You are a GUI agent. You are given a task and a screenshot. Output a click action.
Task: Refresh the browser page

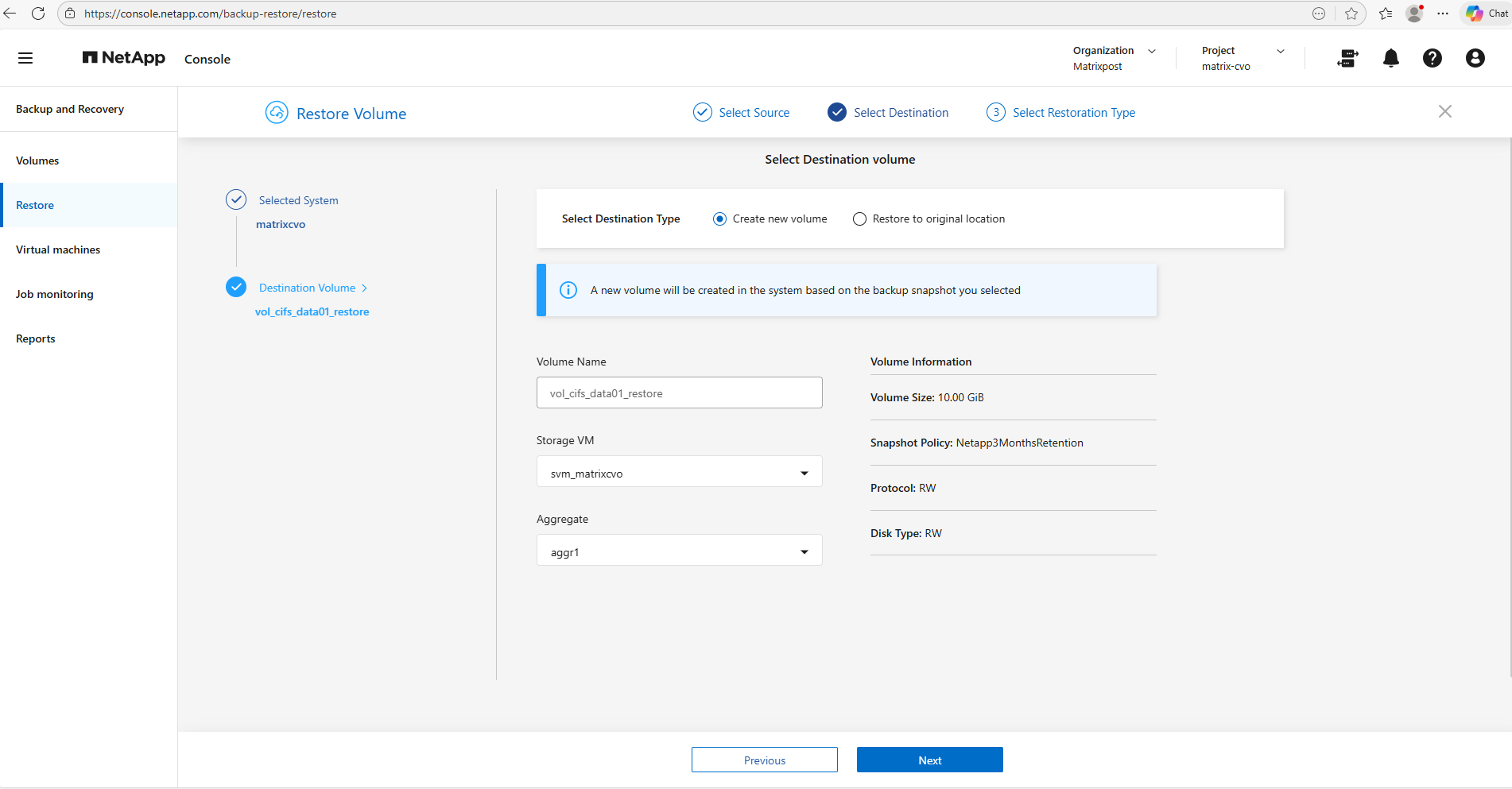coord(37,14)
